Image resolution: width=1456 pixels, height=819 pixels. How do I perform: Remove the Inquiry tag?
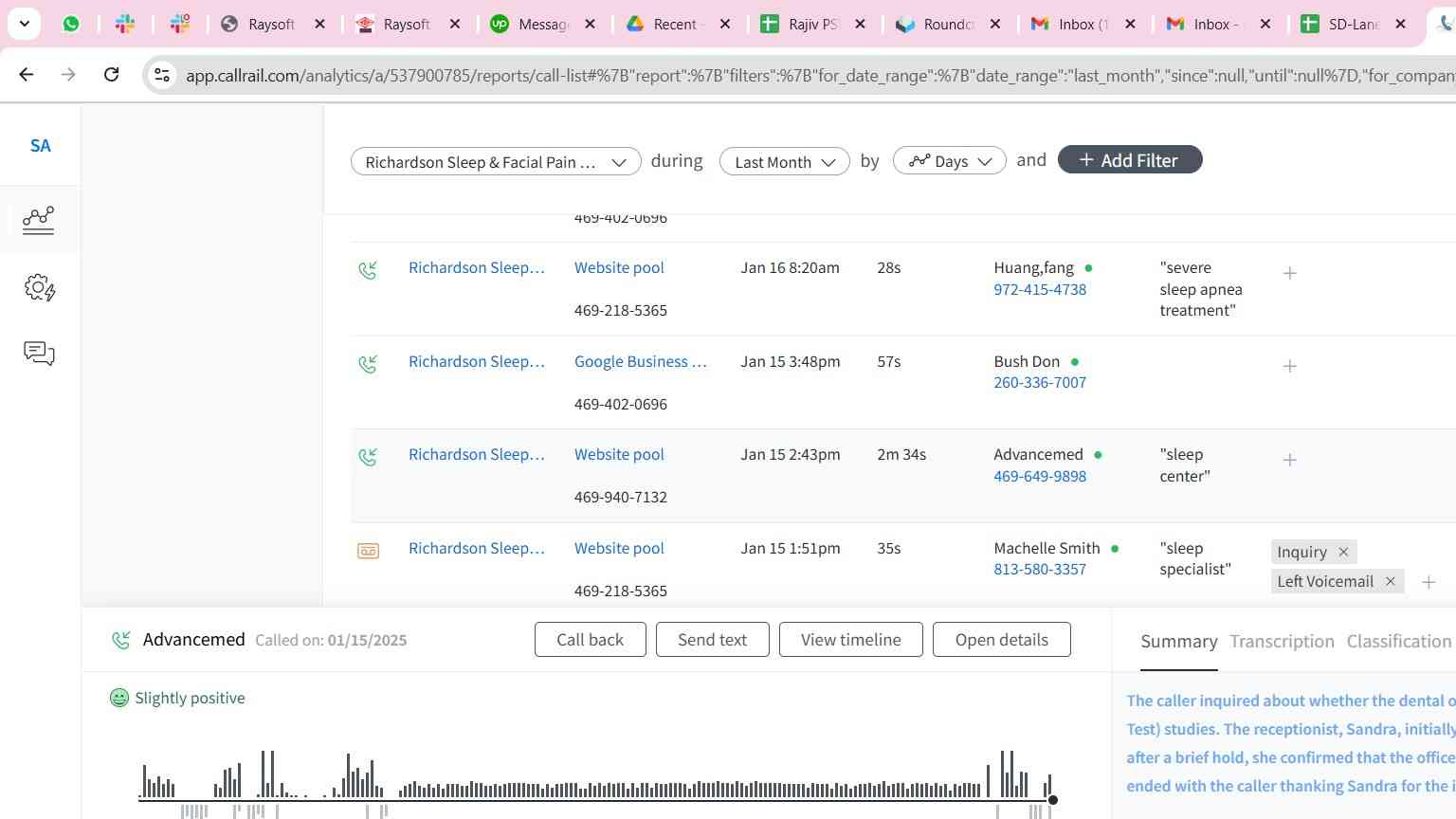(x=1343, y=552)
